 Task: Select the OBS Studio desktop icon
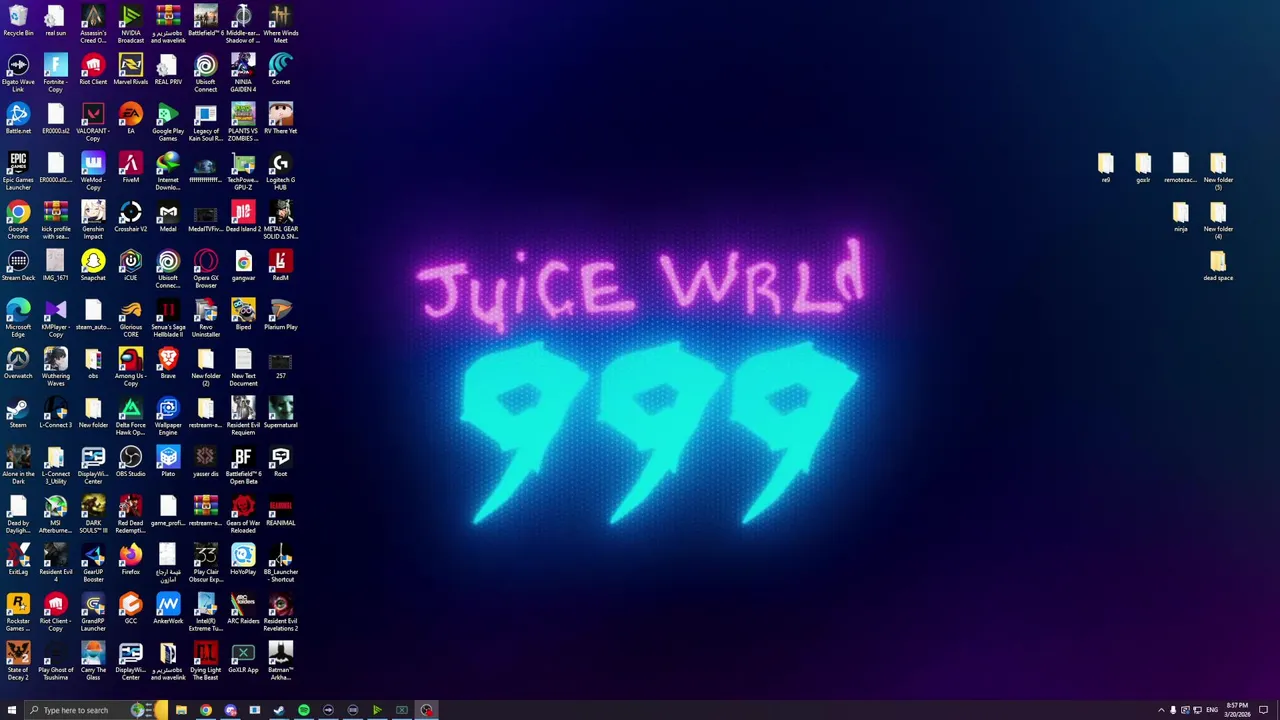pos(131,462)
